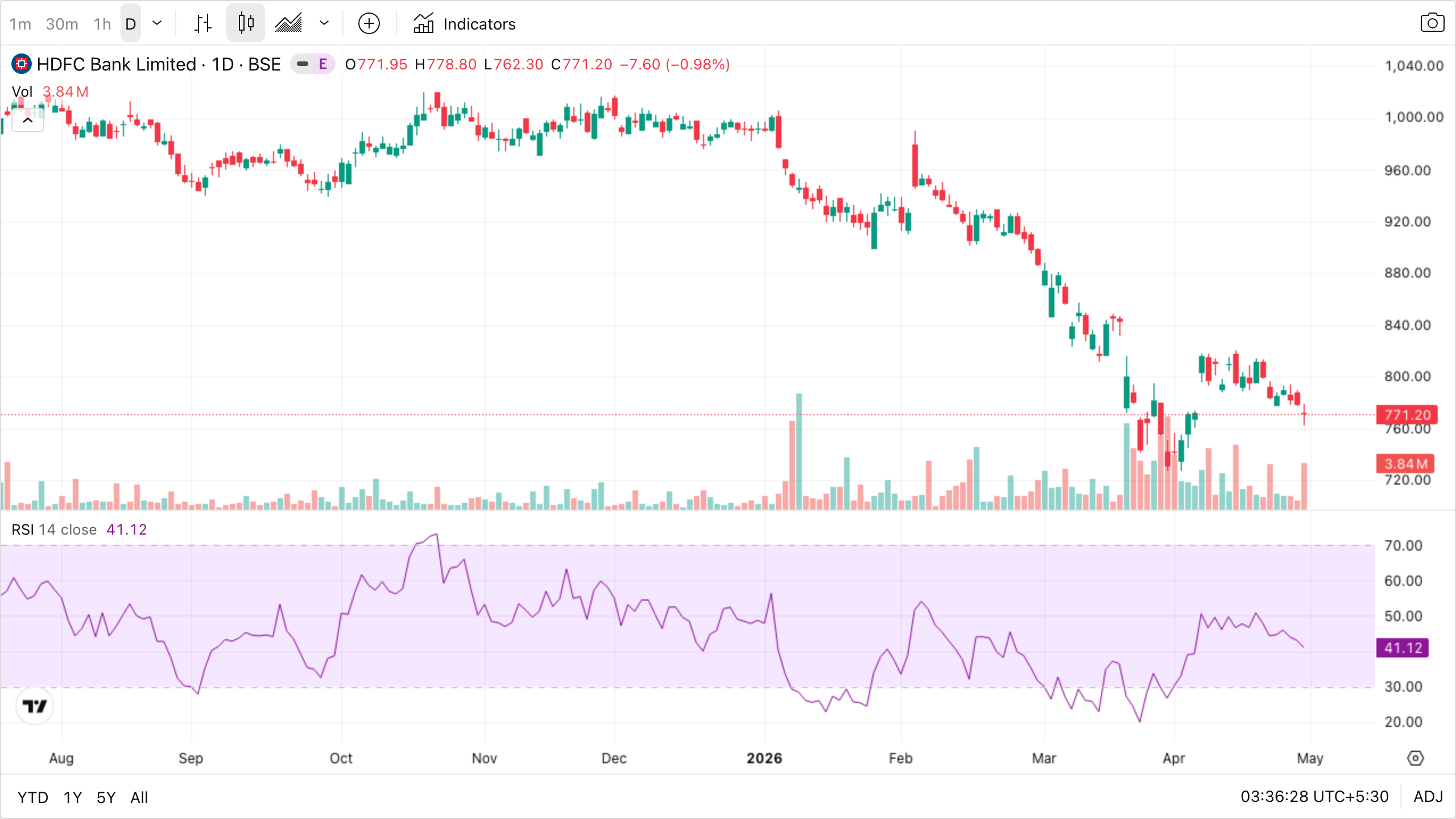Click the 70.00 RSI scale label
This screenshot has height=819, width=1456.
click(x=1404, y=546)
